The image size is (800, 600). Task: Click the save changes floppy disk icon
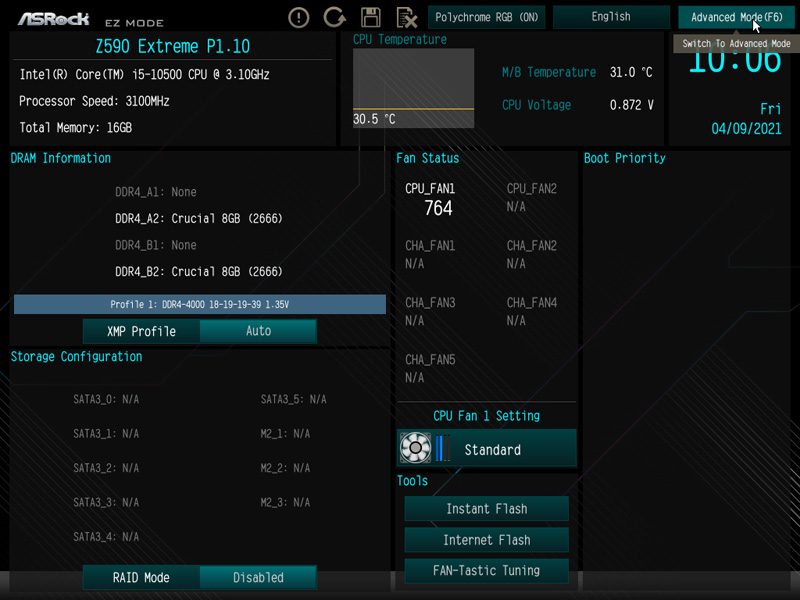click(x=370, y=17)
